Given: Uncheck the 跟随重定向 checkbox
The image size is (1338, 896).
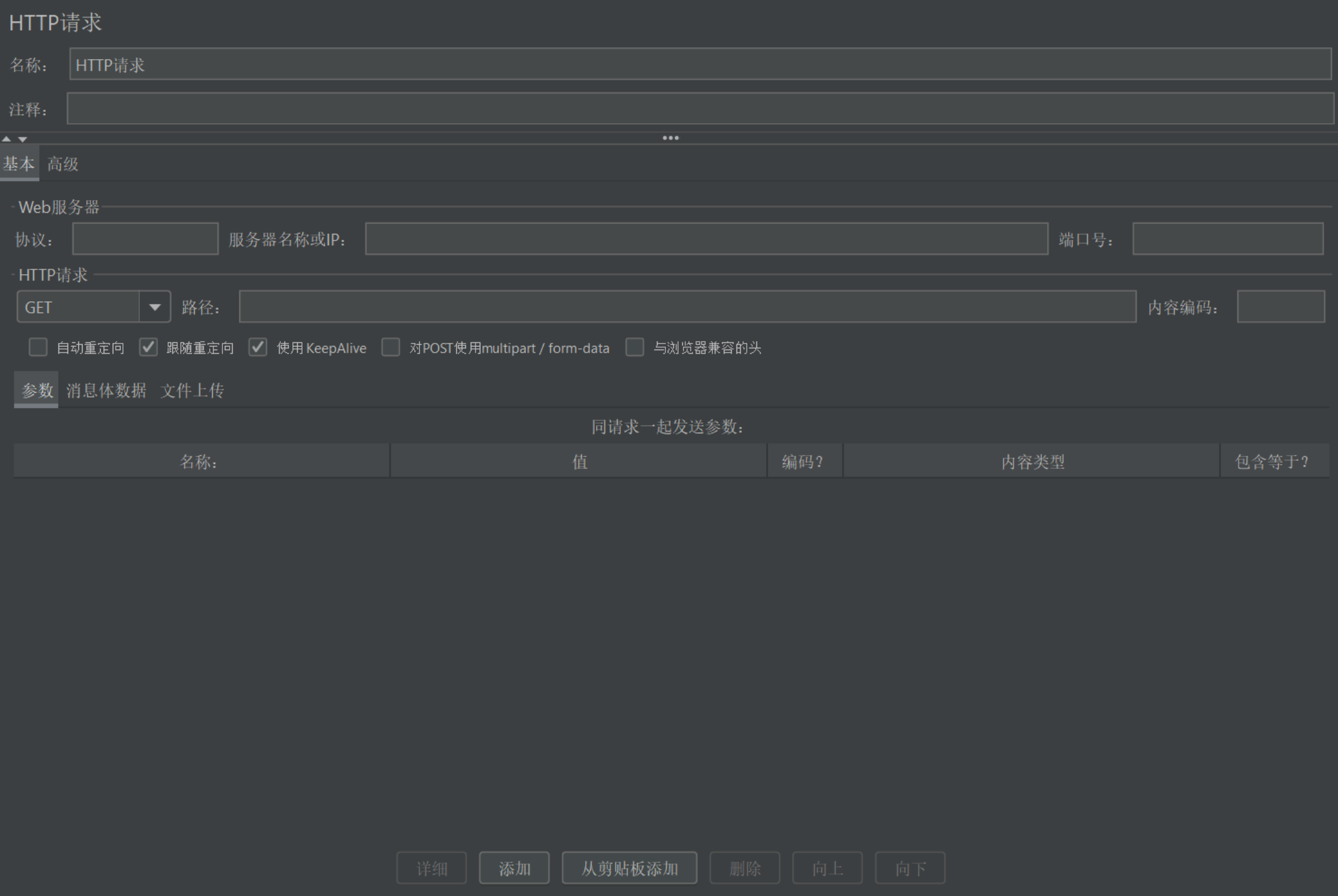Looking at the screenshot, I should (148, 347).
